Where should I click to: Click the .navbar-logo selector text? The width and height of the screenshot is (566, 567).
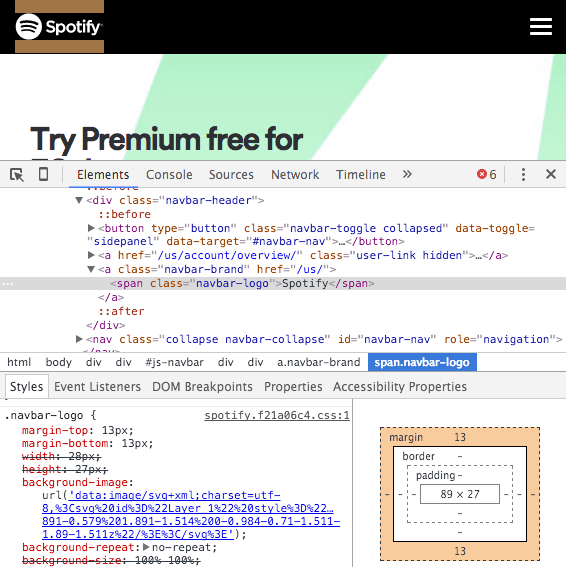point(44,415)
